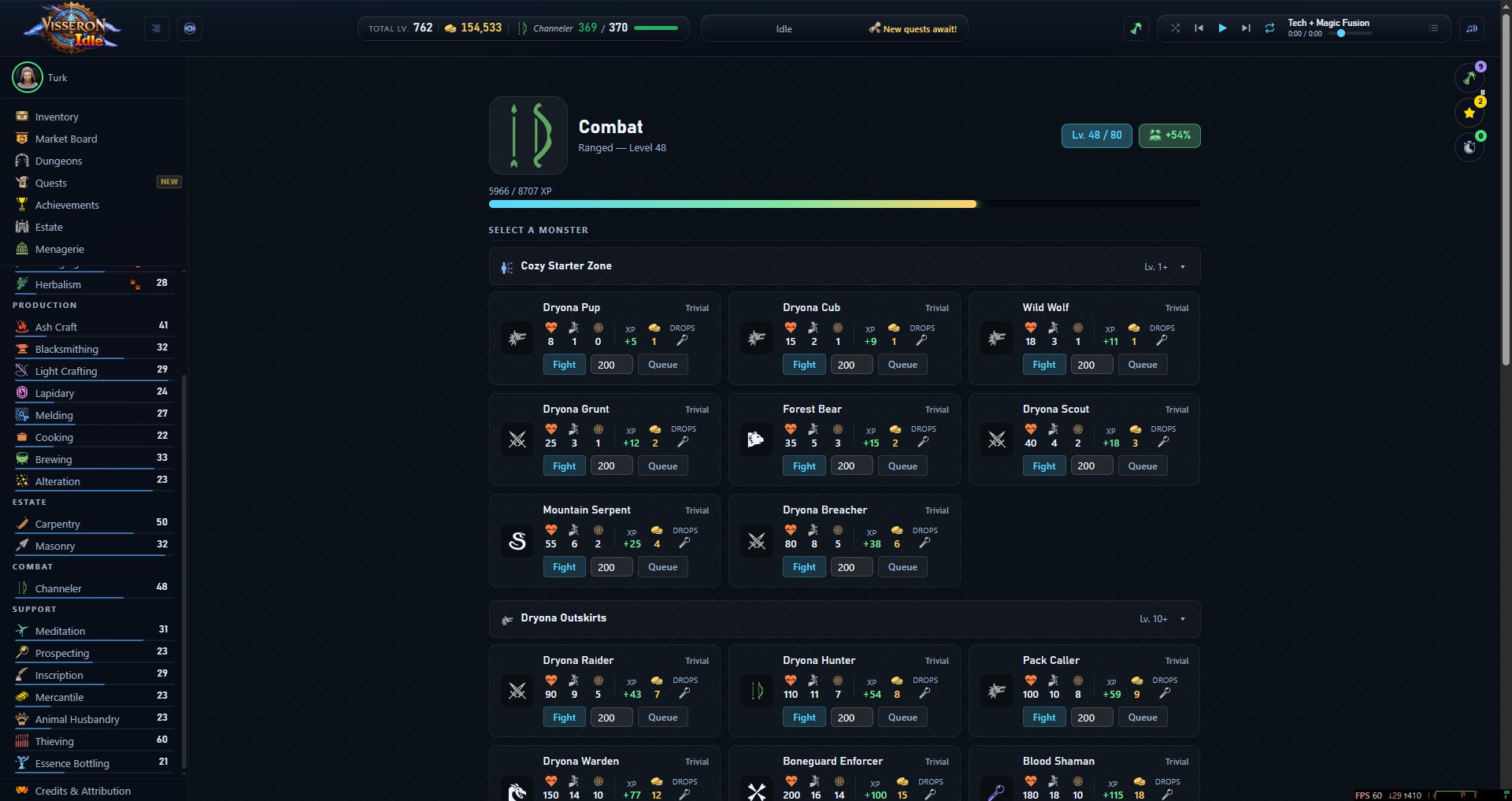
Task: Click the sidebar skill list scrollbar
Action: point(184,571)
